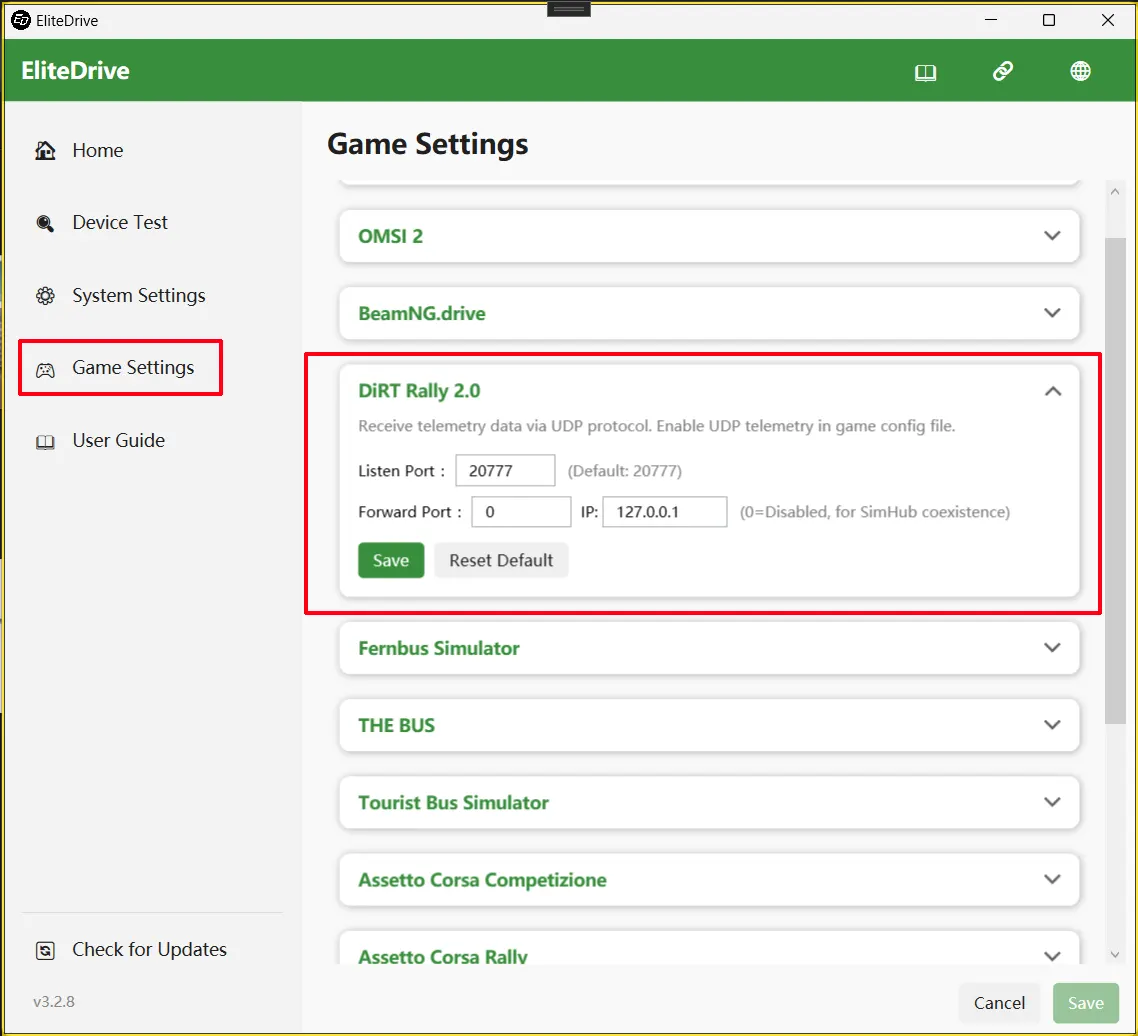Click the '(Default: 20777)' hint text

tap(624, 470)
